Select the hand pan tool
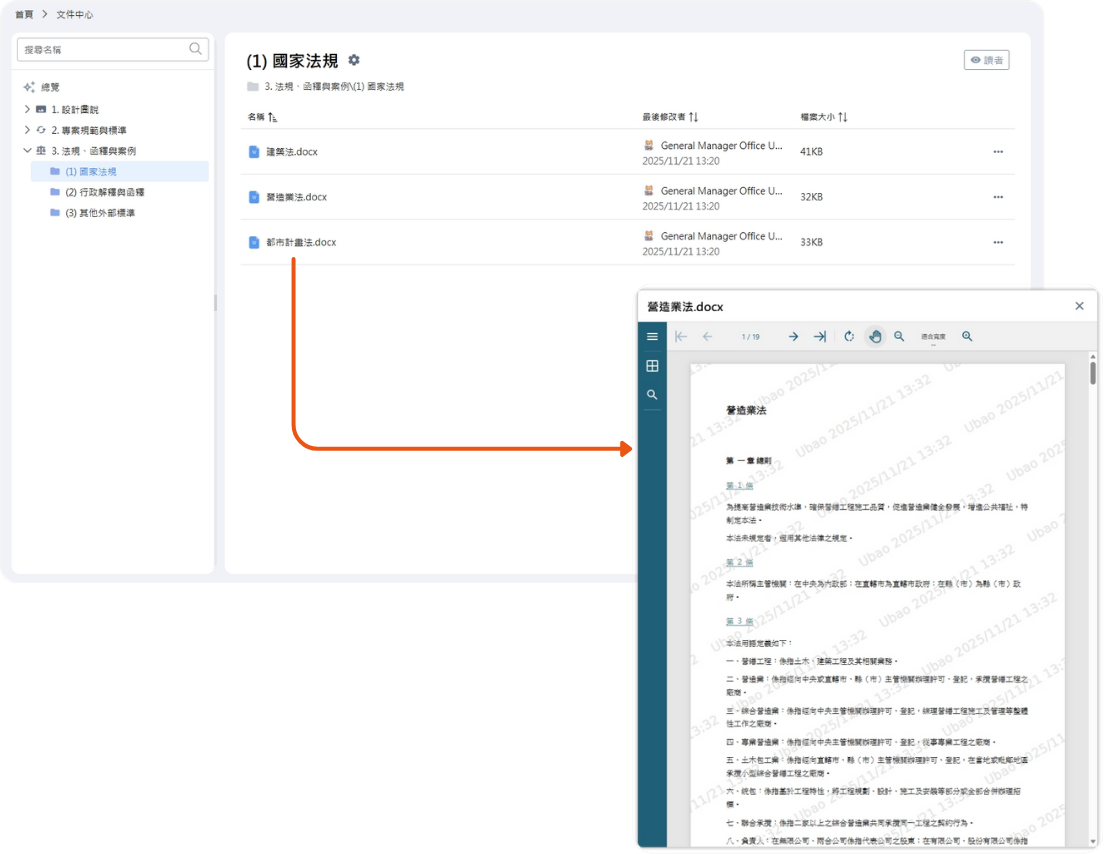 pos(875,337)
